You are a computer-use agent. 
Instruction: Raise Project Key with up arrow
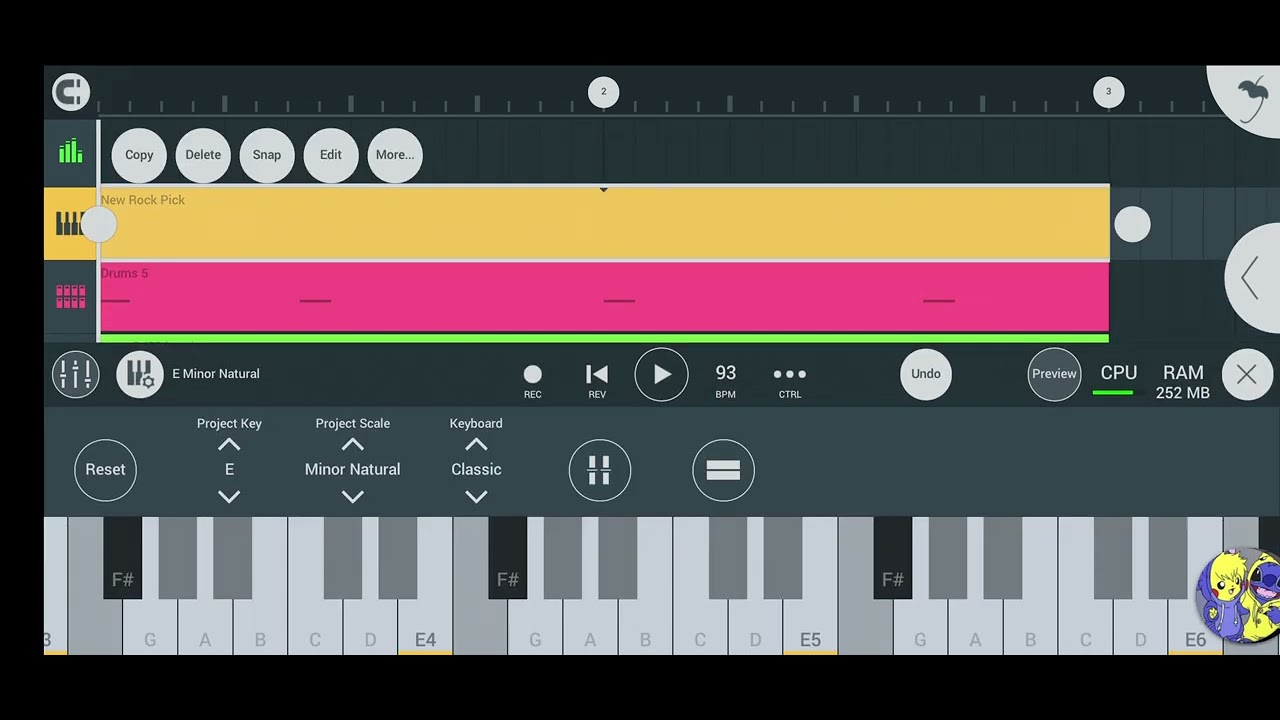coord(229,445)
